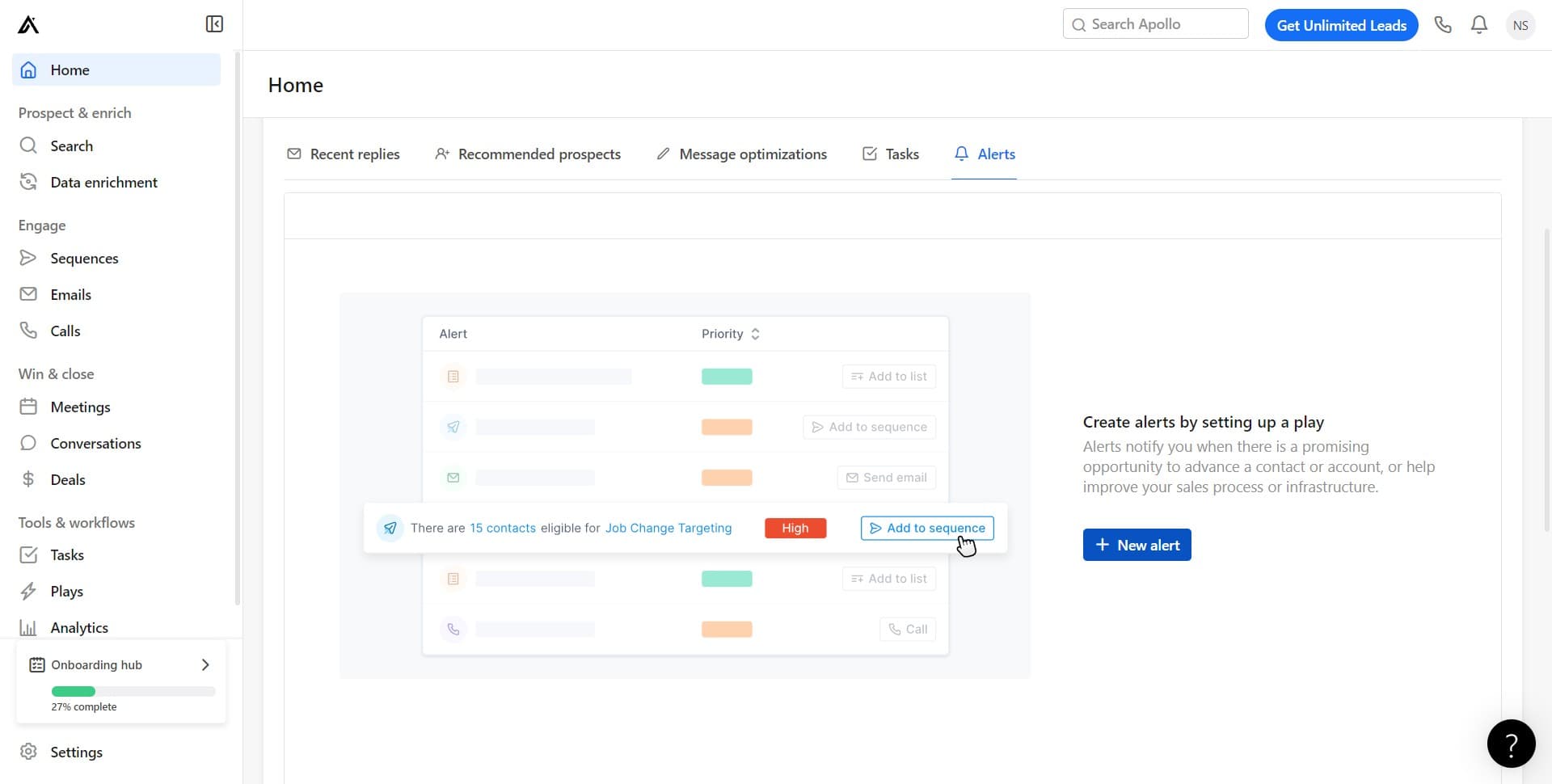Select the Recommended prospects tab
This screenshot has height=784, width=1552.
[528, 154]
